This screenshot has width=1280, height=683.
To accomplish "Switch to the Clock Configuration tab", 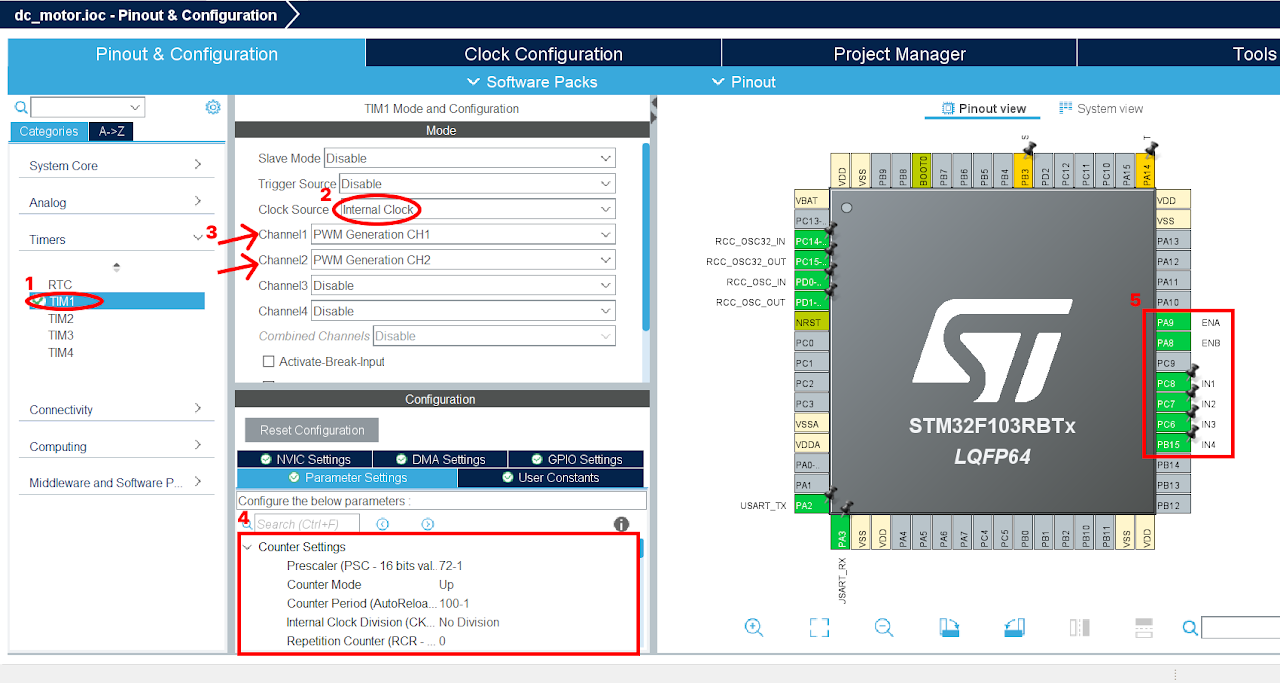I will coord(545,53).
